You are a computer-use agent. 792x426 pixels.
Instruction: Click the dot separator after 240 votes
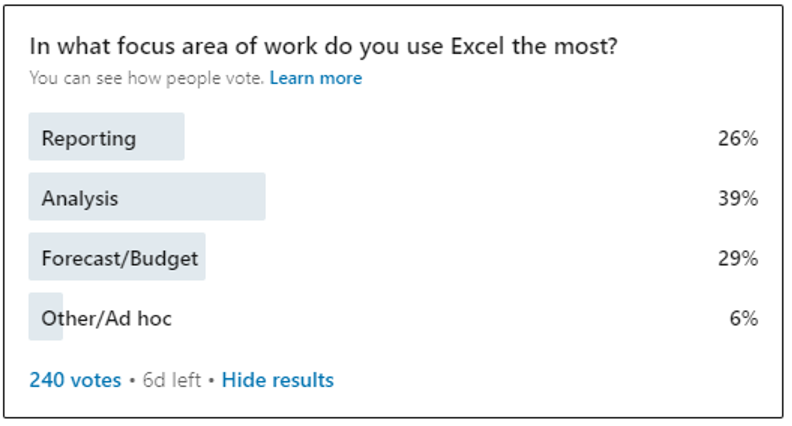pyautogui.click(x=132, y=380)
